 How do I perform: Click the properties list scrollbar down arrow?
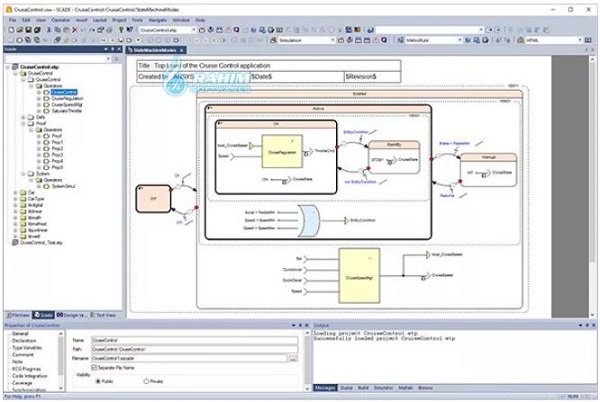pyautogui.click(x=60, y=388)
